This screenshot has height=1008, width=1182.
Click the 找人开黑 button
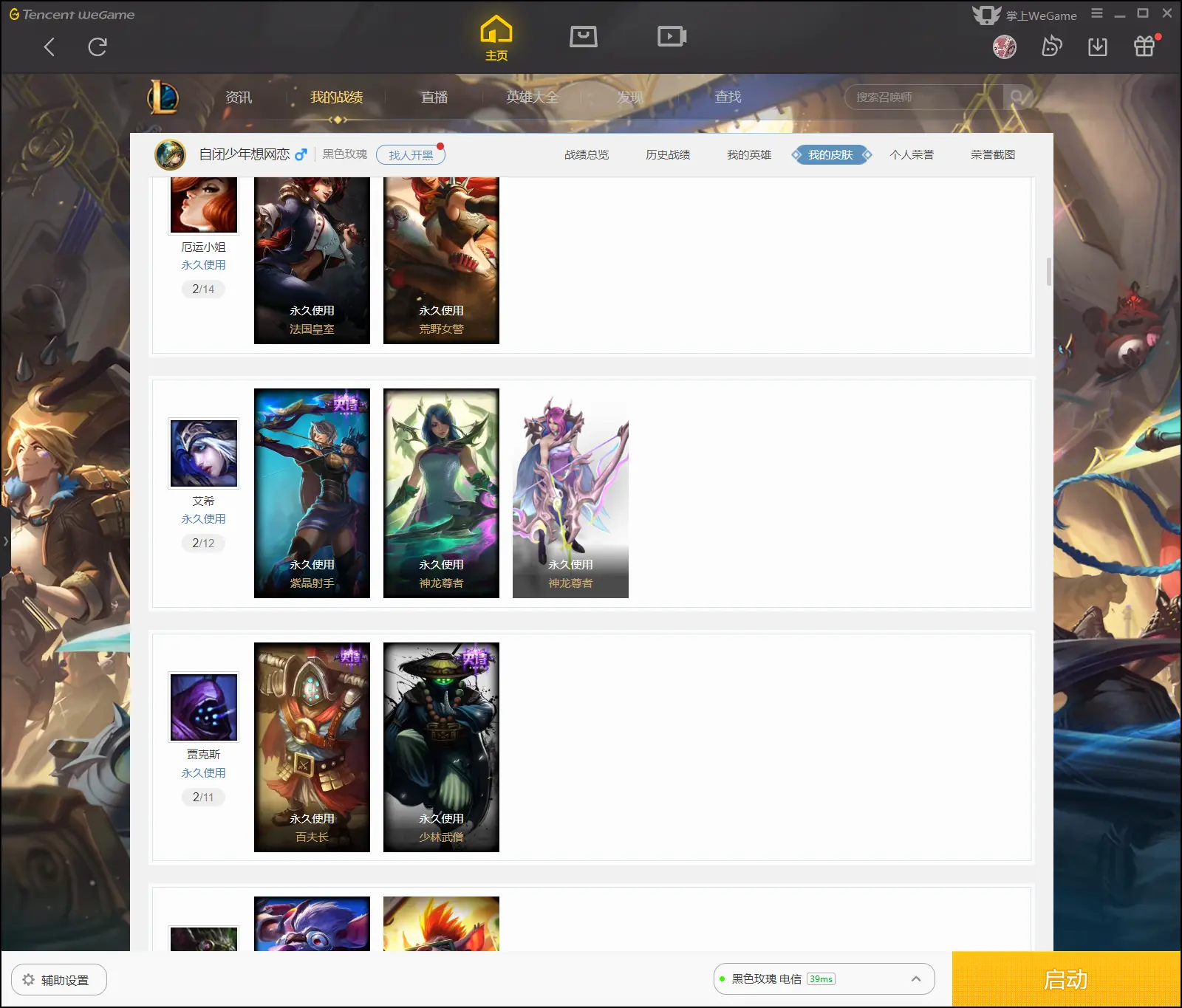(411, 154)
